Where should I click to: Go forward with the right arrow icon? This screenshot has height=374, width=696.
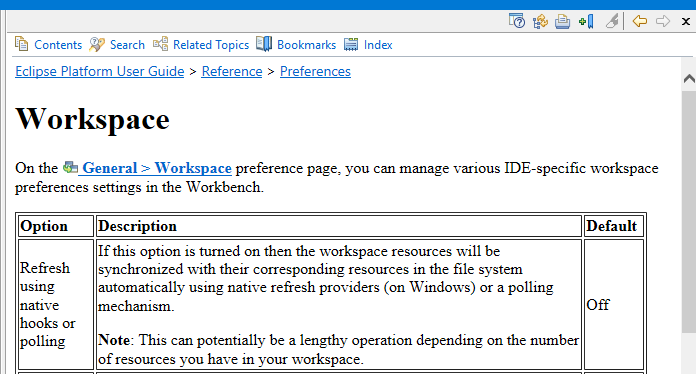coord(663,21)
